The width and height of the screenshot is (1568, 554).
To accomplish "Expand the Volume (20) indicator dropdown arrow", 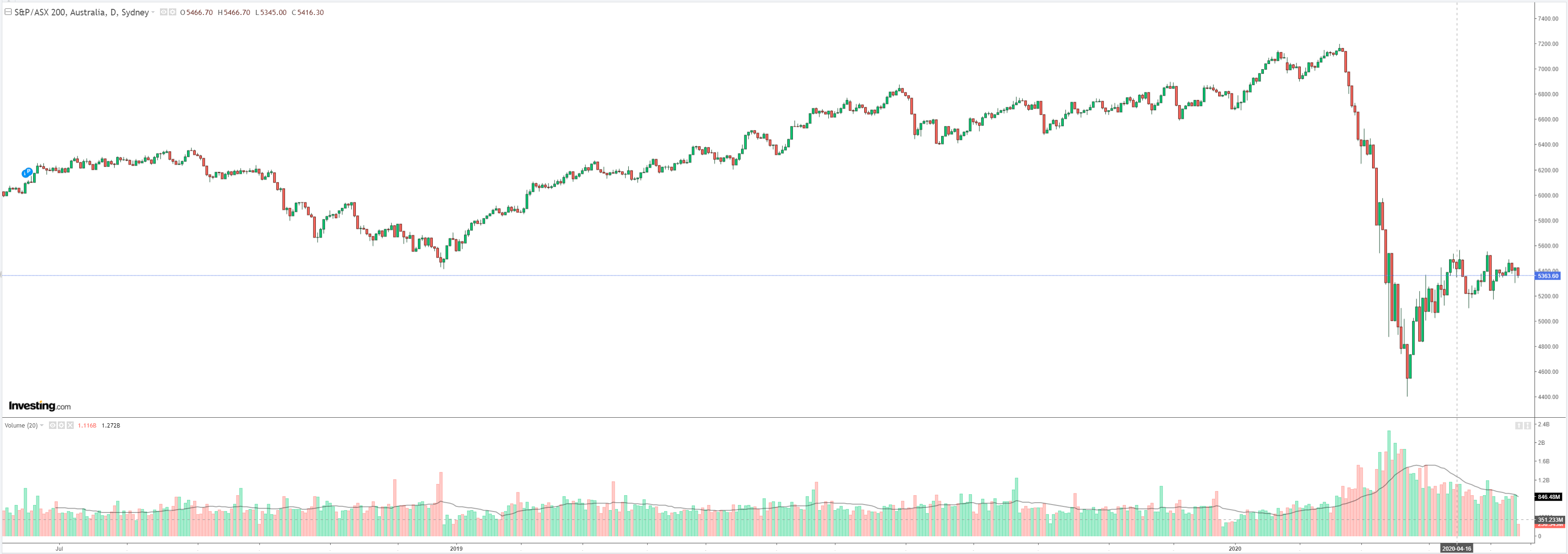I will coord(42,425).
